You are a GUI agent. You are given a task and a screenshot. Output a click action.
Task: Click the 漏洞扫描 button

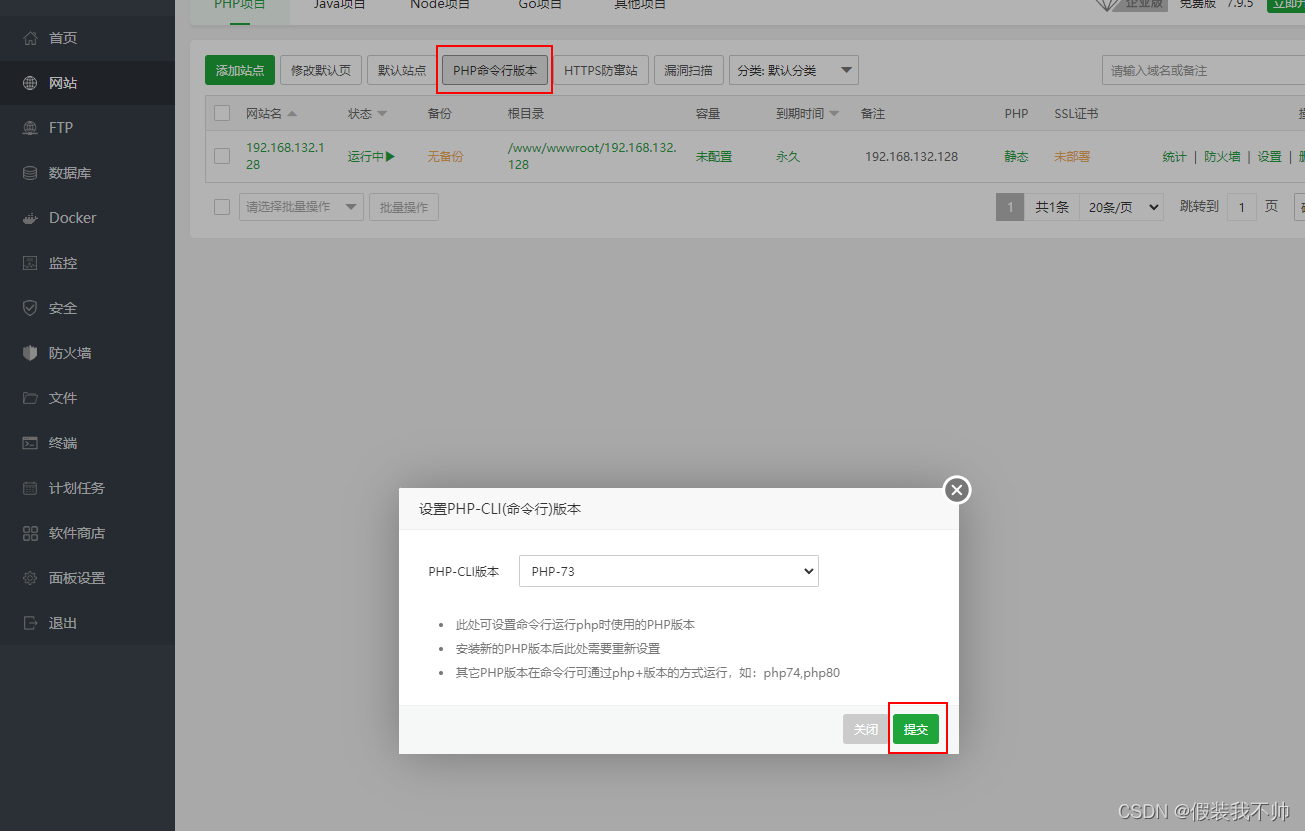click(x=689, y=70)
